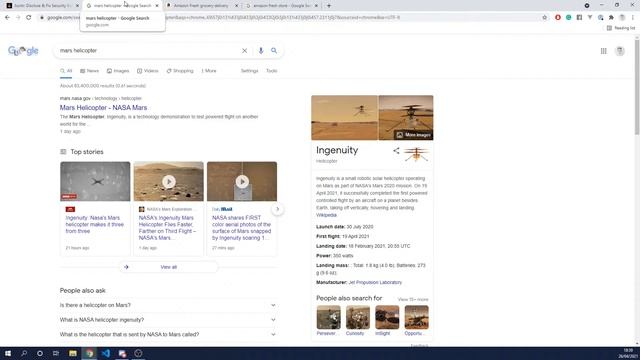Screen dimensions: 640x360
Task: Open the search Settings menu
Action: coord(249,71)
